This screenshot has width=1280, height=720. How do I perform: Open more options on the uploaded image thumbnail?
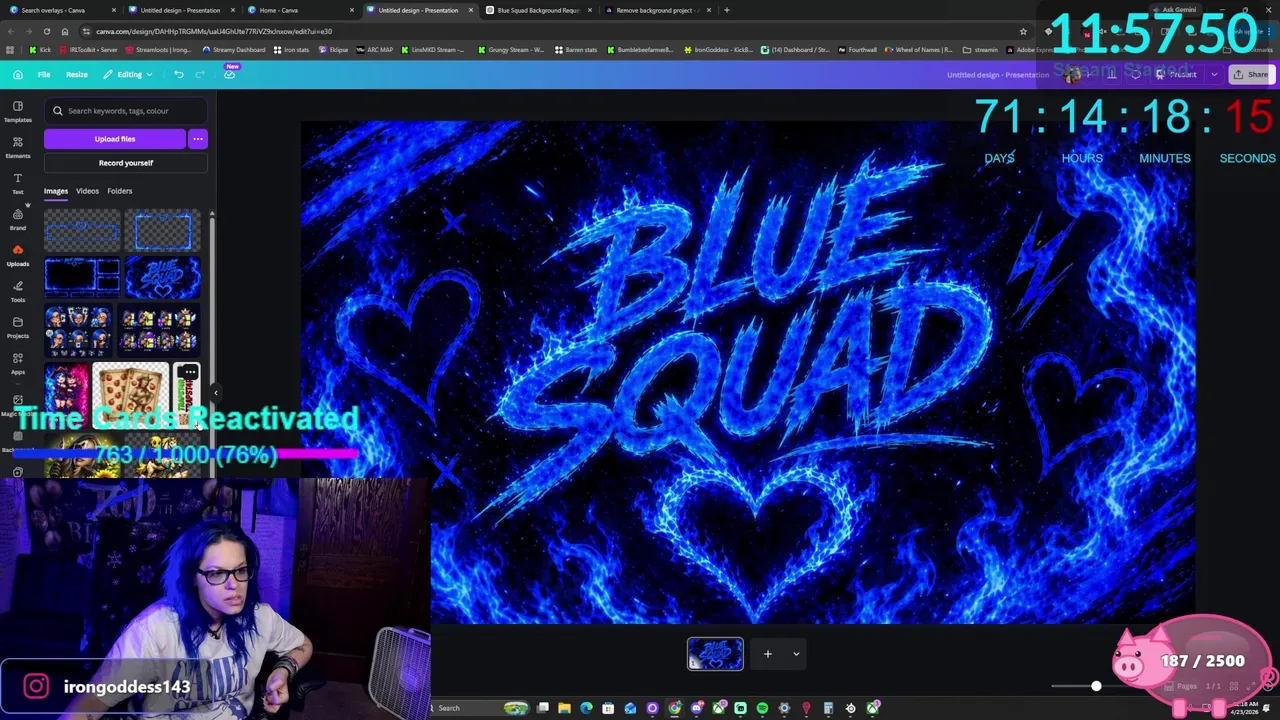pyautogui.click(x=189, y=372)
